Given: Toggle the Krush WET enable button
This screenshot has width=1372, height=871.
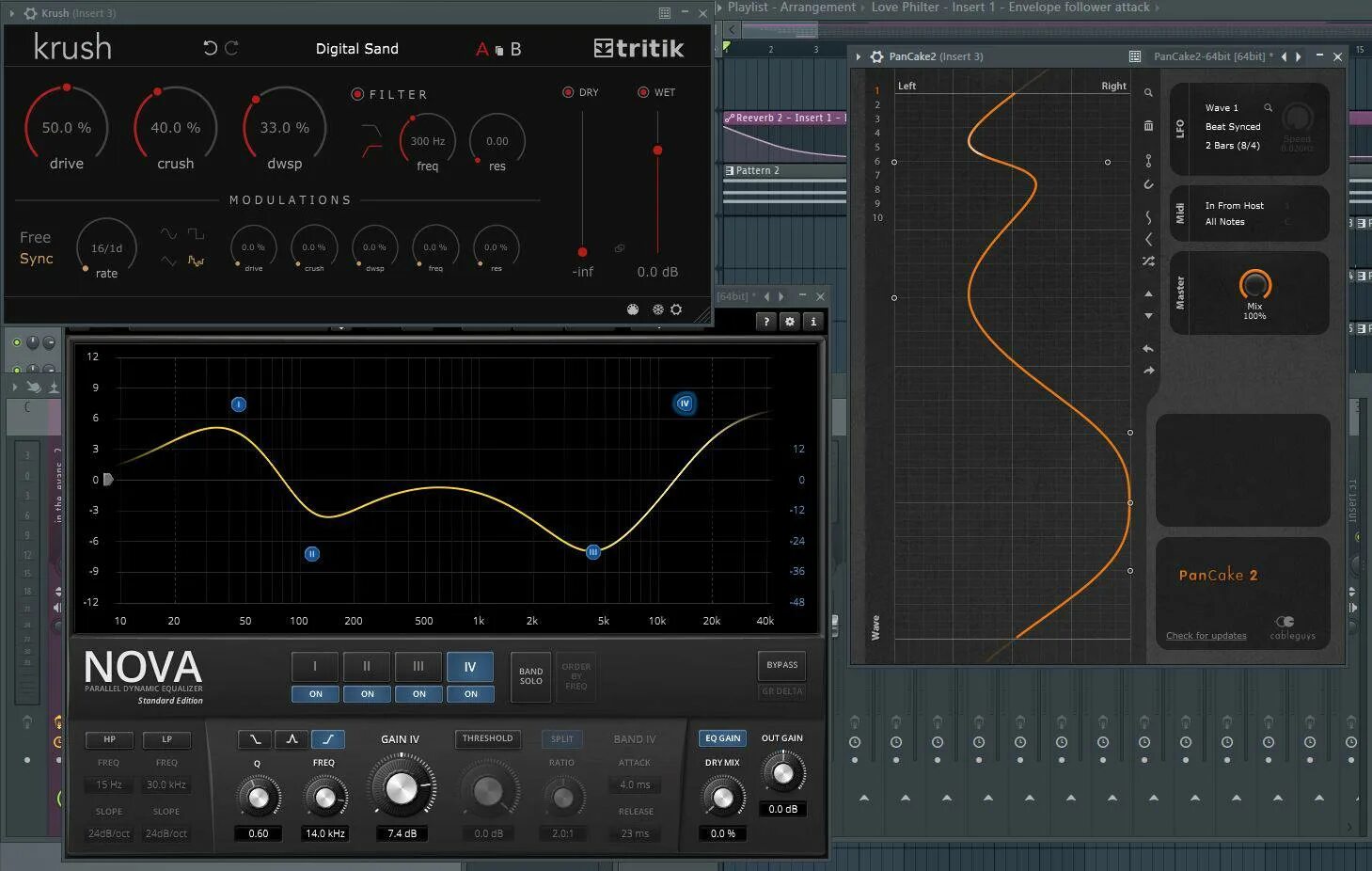Looking at the screenshot, I should coord(643,92).
